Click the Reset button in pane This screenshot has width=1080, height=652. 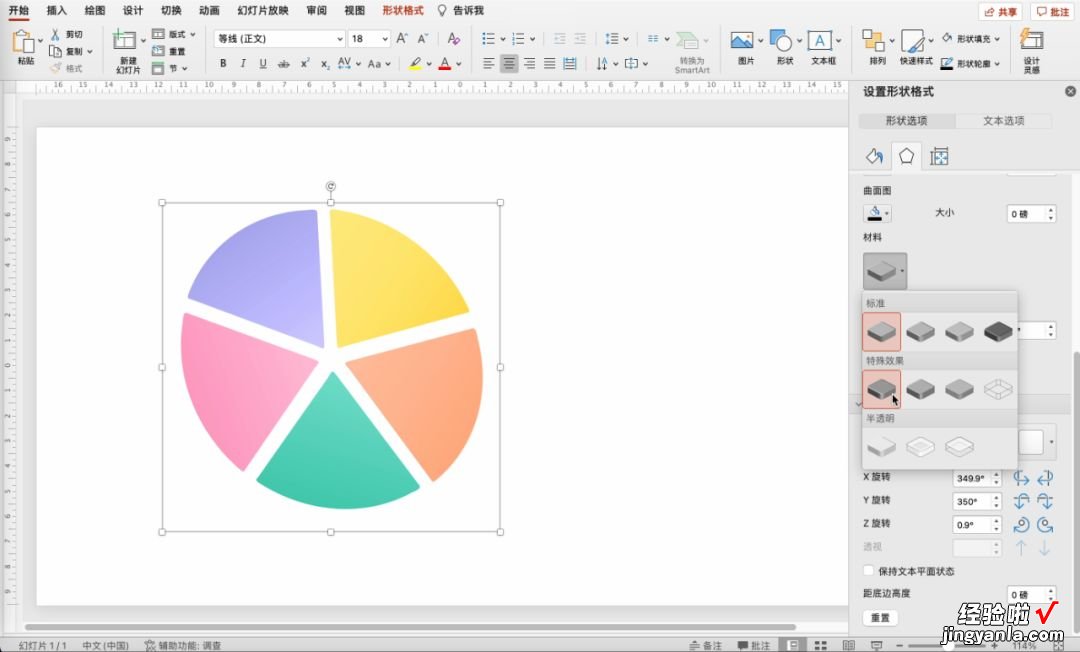pyautogui.click(x=880, y=618)
